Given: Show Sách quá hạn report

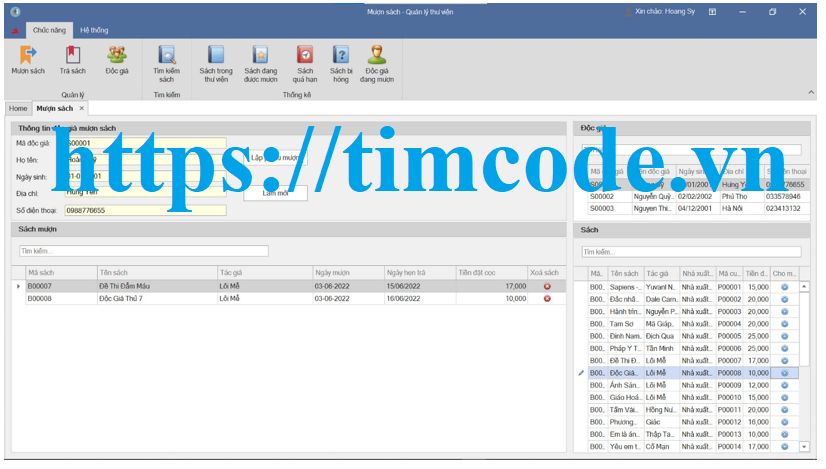Looking at the screenshot, I should tap(304, 64).
